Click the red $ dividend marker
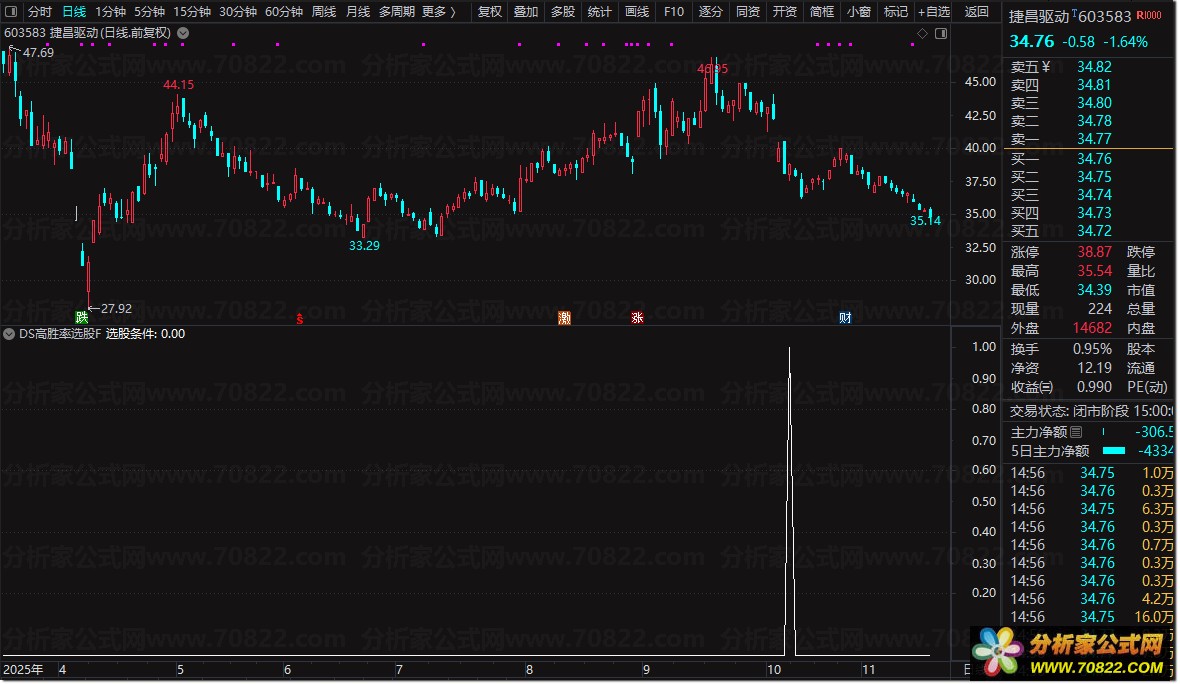The image size is (1180, 684). click(x=300, y=318)
